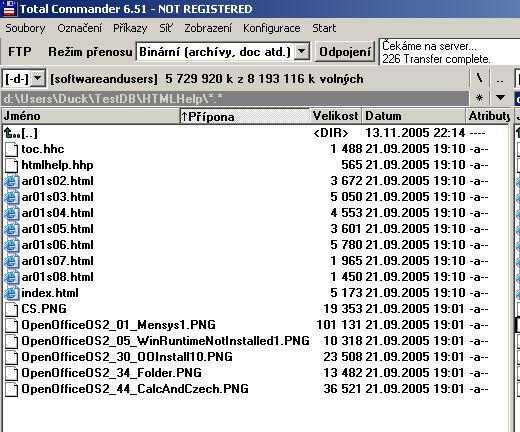Sort by the Datum column header

pos(414,116)
